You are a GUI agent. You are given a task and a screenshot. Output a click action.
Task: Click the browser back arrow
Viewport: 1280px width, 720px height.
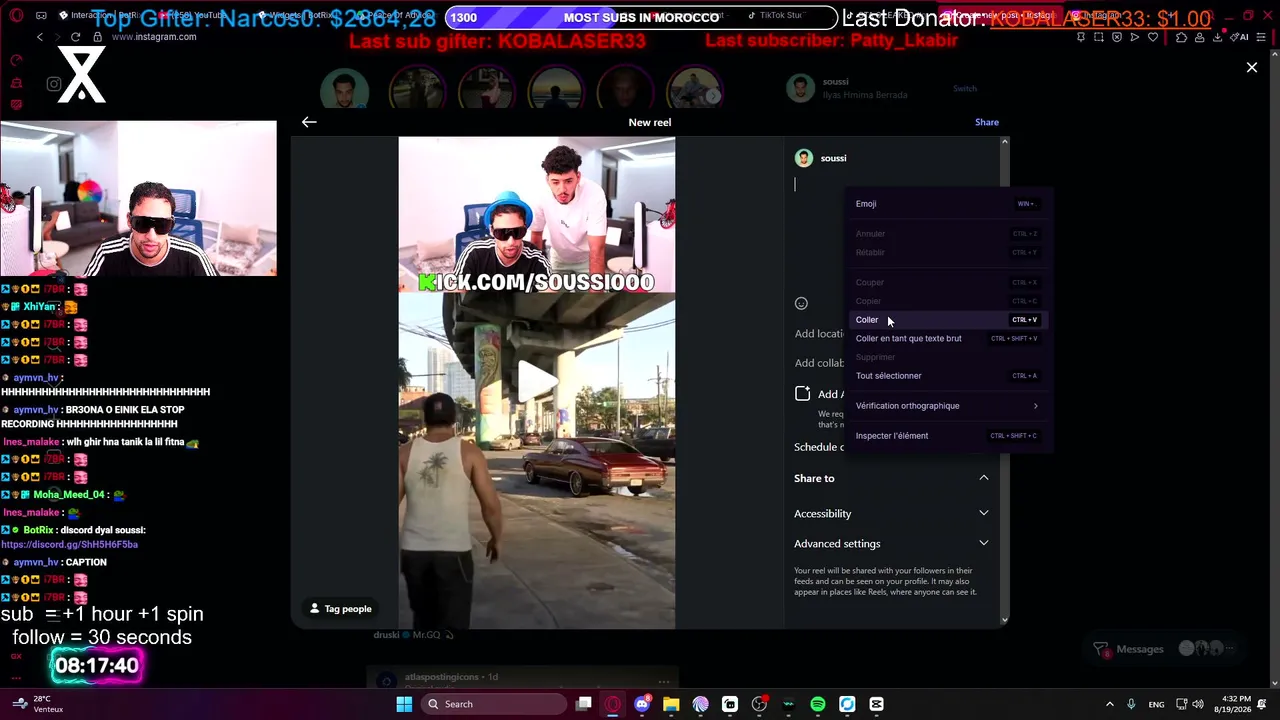[x=40, y=37]
